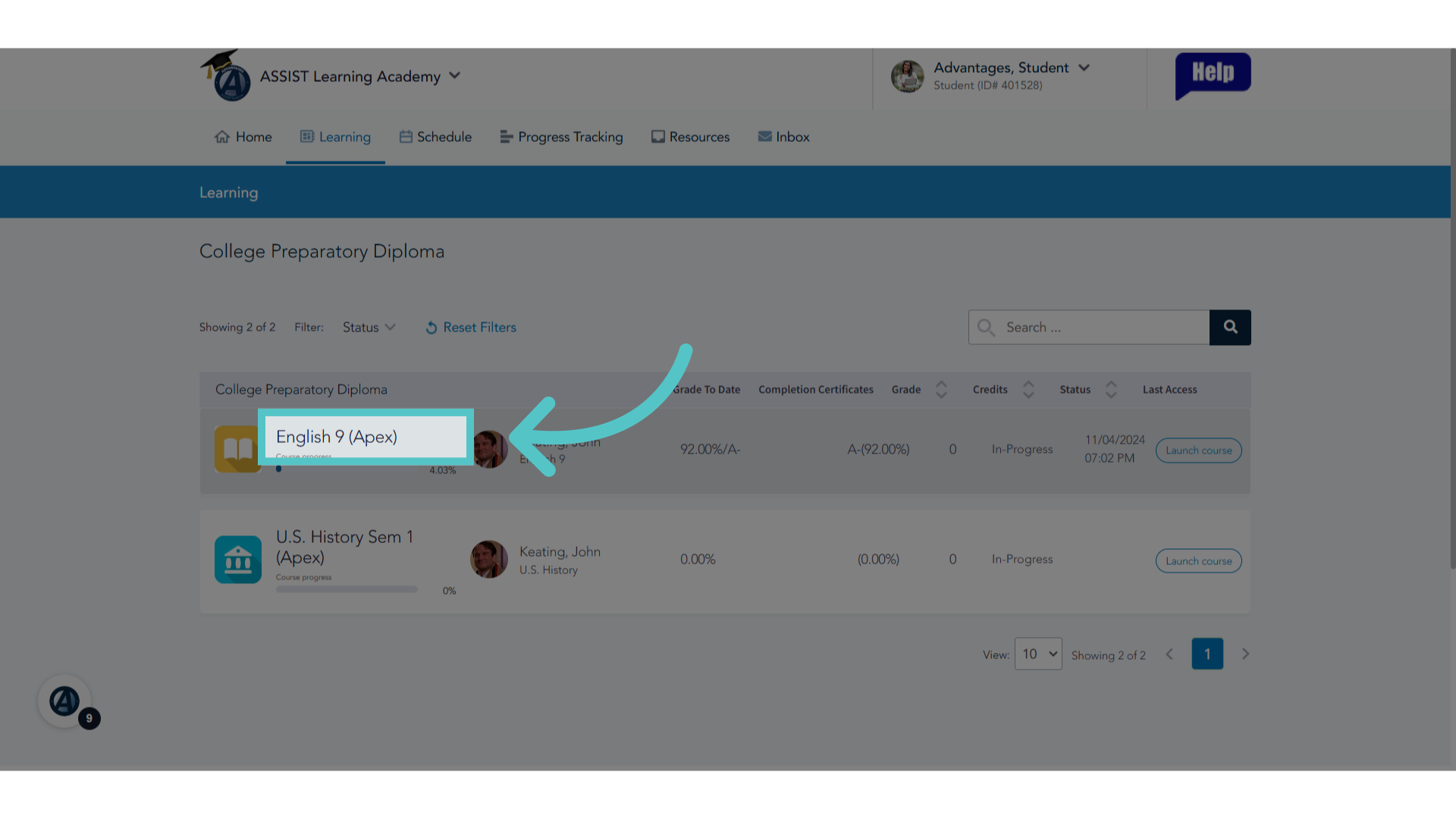Expand the ASSIST Learning Academy dropdown
The width and height of the screenshot is (1456, 819).
[455, 76]
